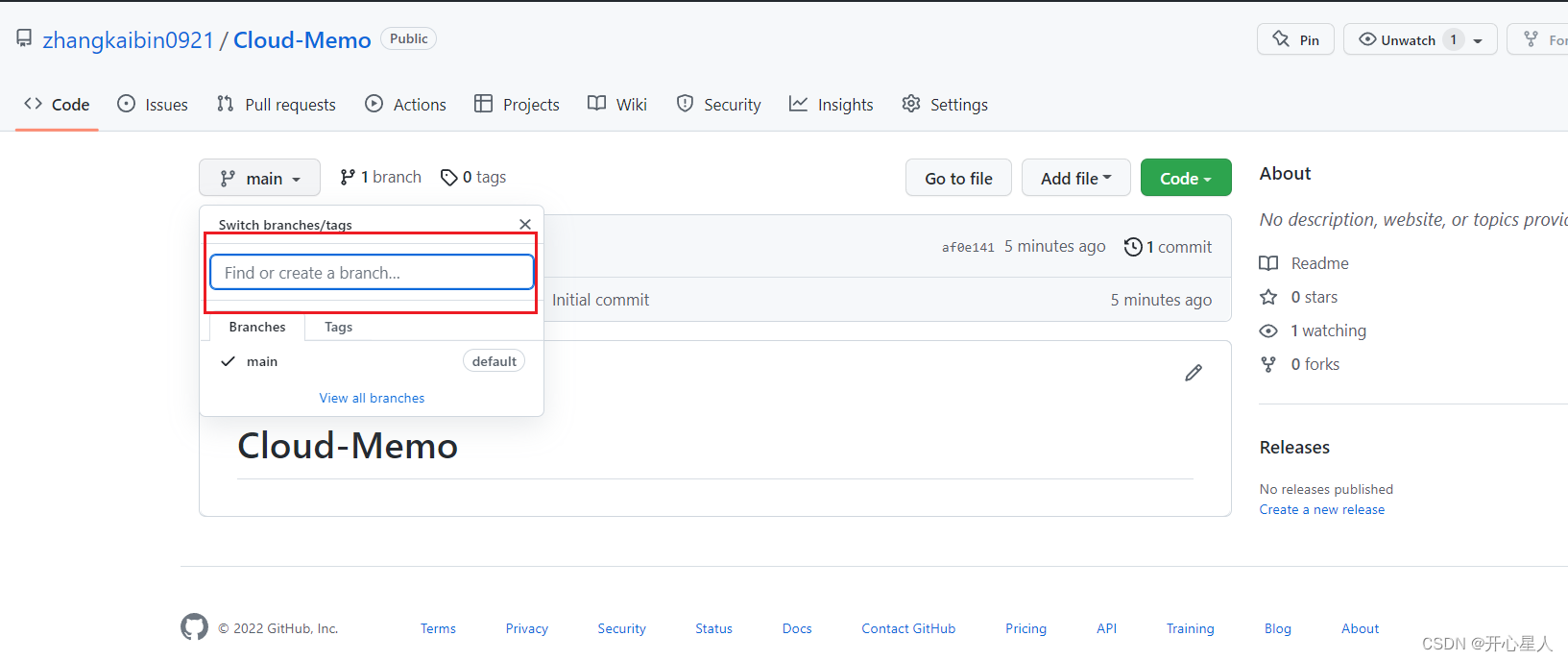Open the Actions tab
This screenshot has width=1568, height=661.
405,105
